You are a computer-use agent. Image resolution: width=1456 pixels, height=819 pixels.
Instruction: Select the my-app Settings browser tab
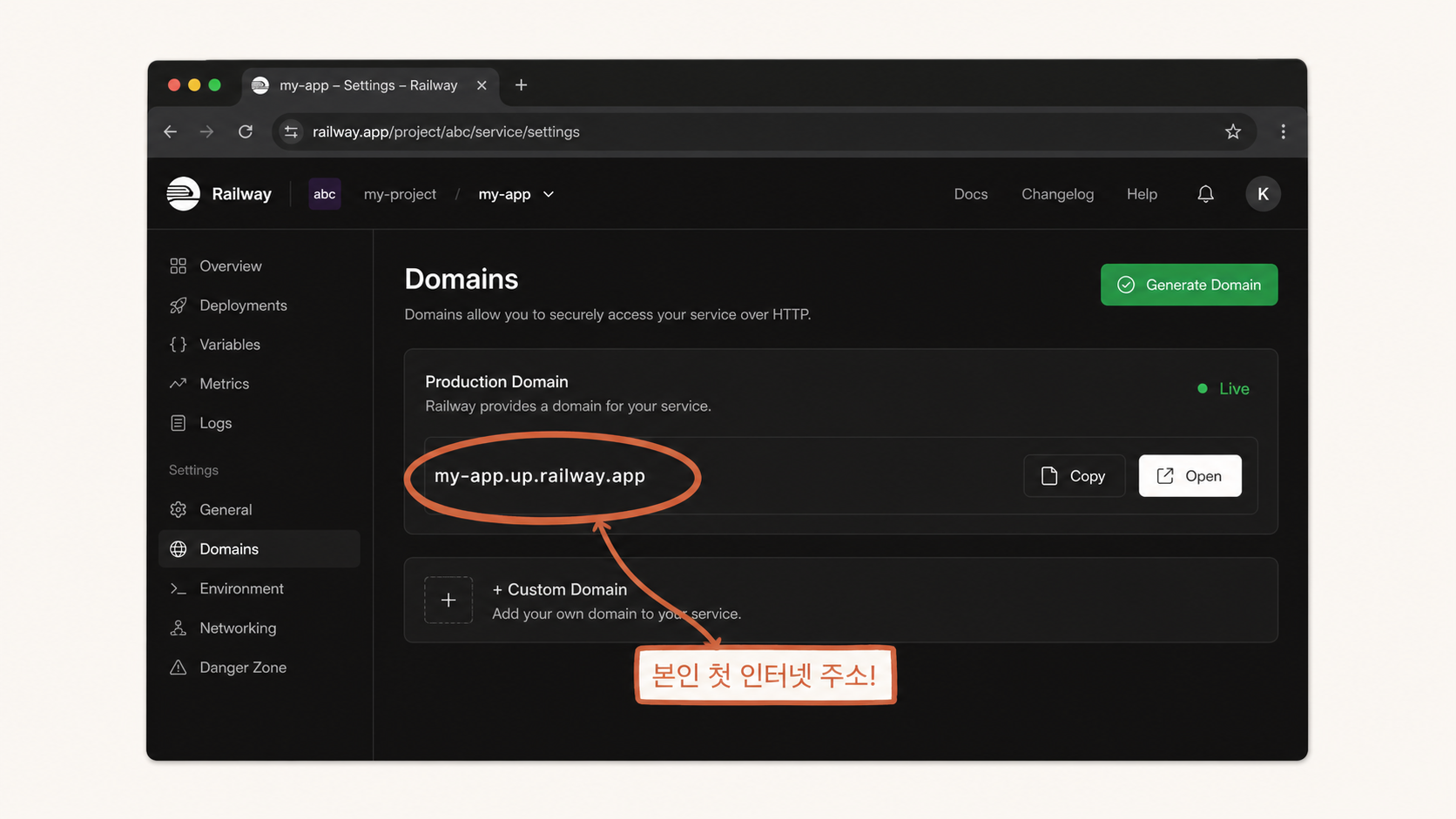point(369,85)
